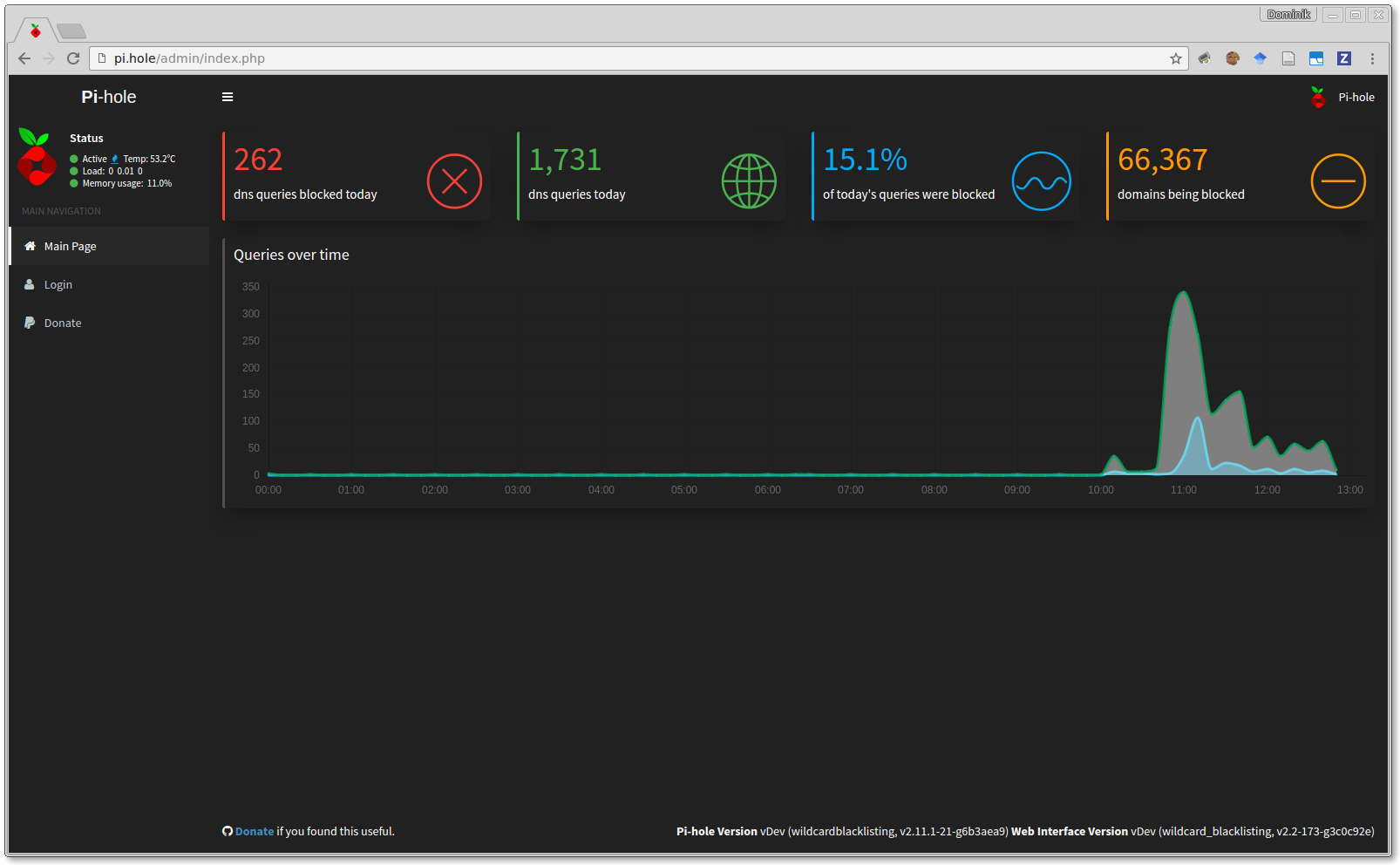This screenshot has height=865, width=1400.
Task: Click the orange minus domains icon
Action: [1337, 181]
